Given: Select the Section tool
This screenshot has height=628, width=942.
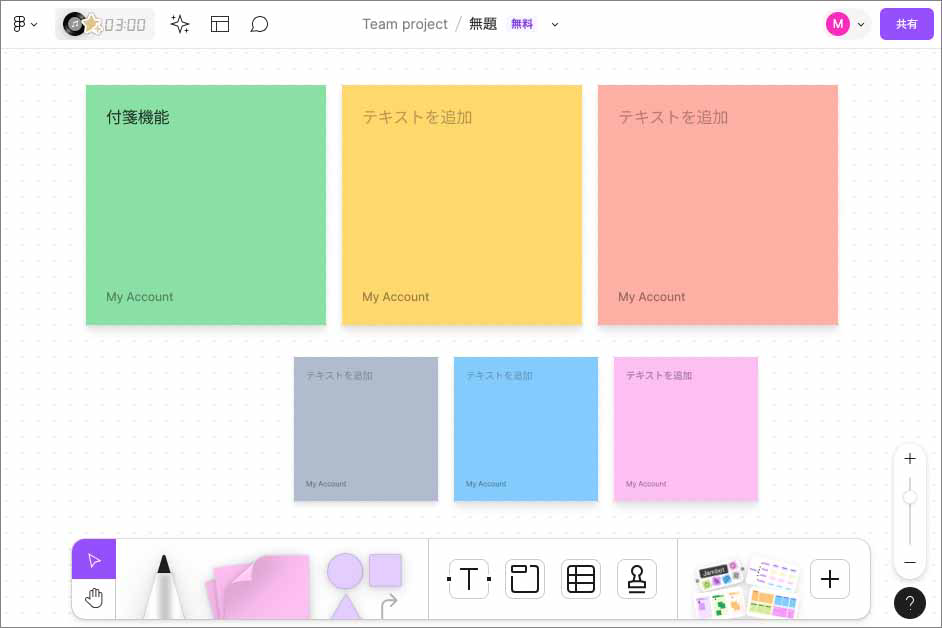Looking at the screenshot, I should [525, 579].
